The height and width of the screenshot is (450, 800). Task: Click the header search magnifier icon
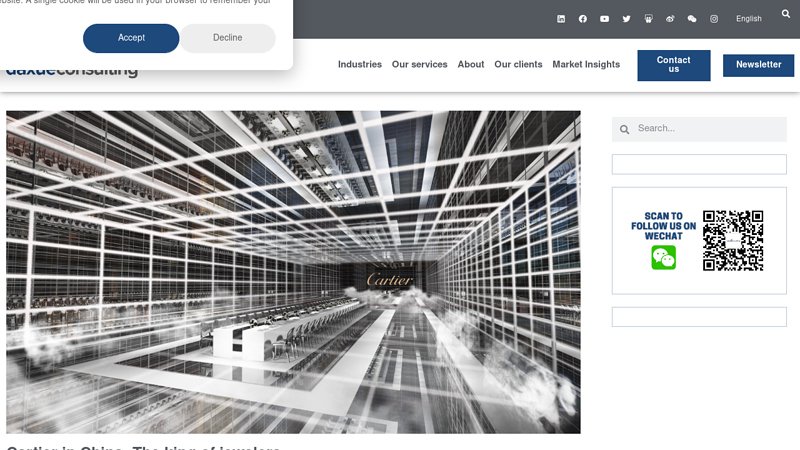[786, 14]
